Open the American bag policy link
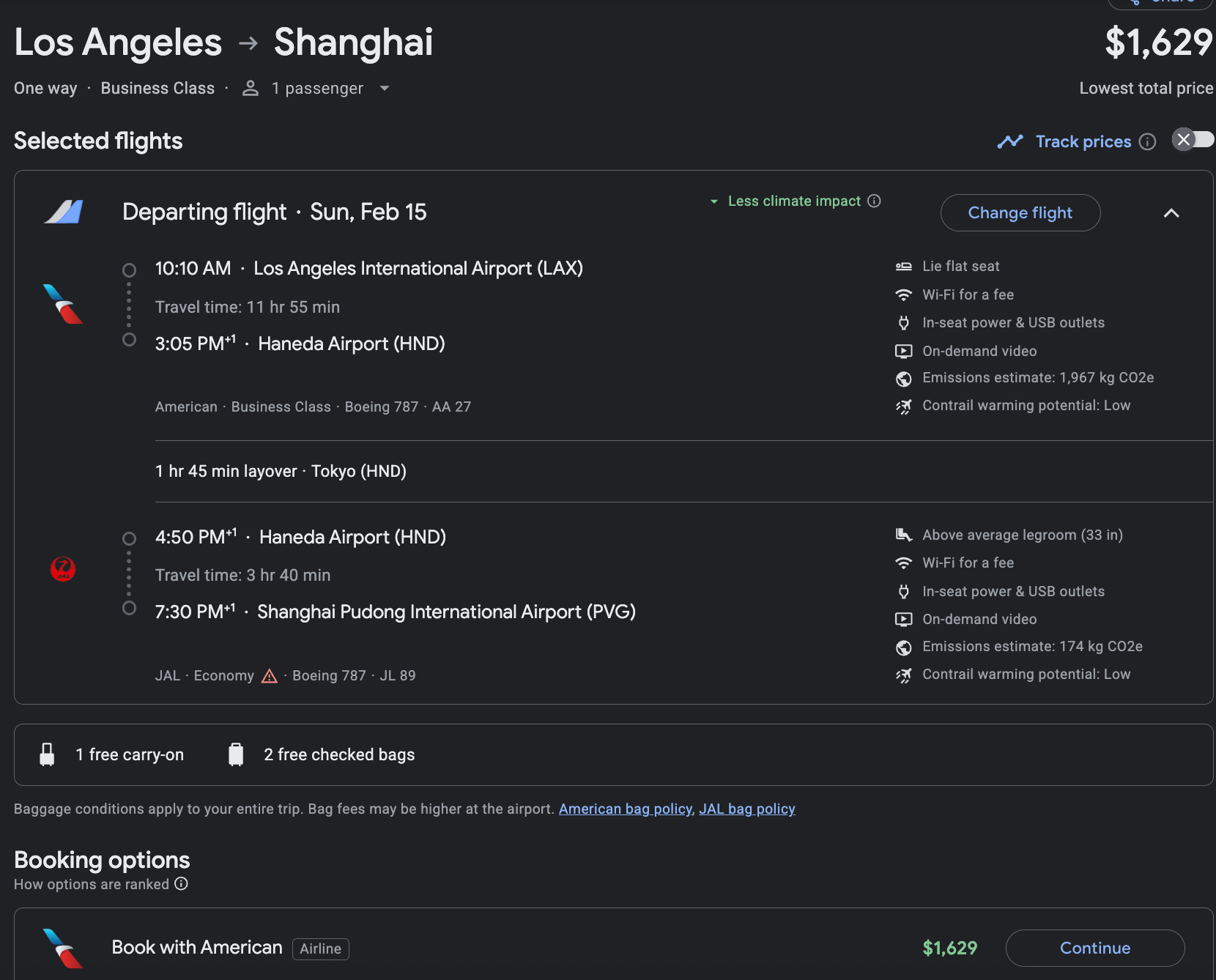This screenshot has height=980, width=1216. pyautogui.click(x=625, y=809)
